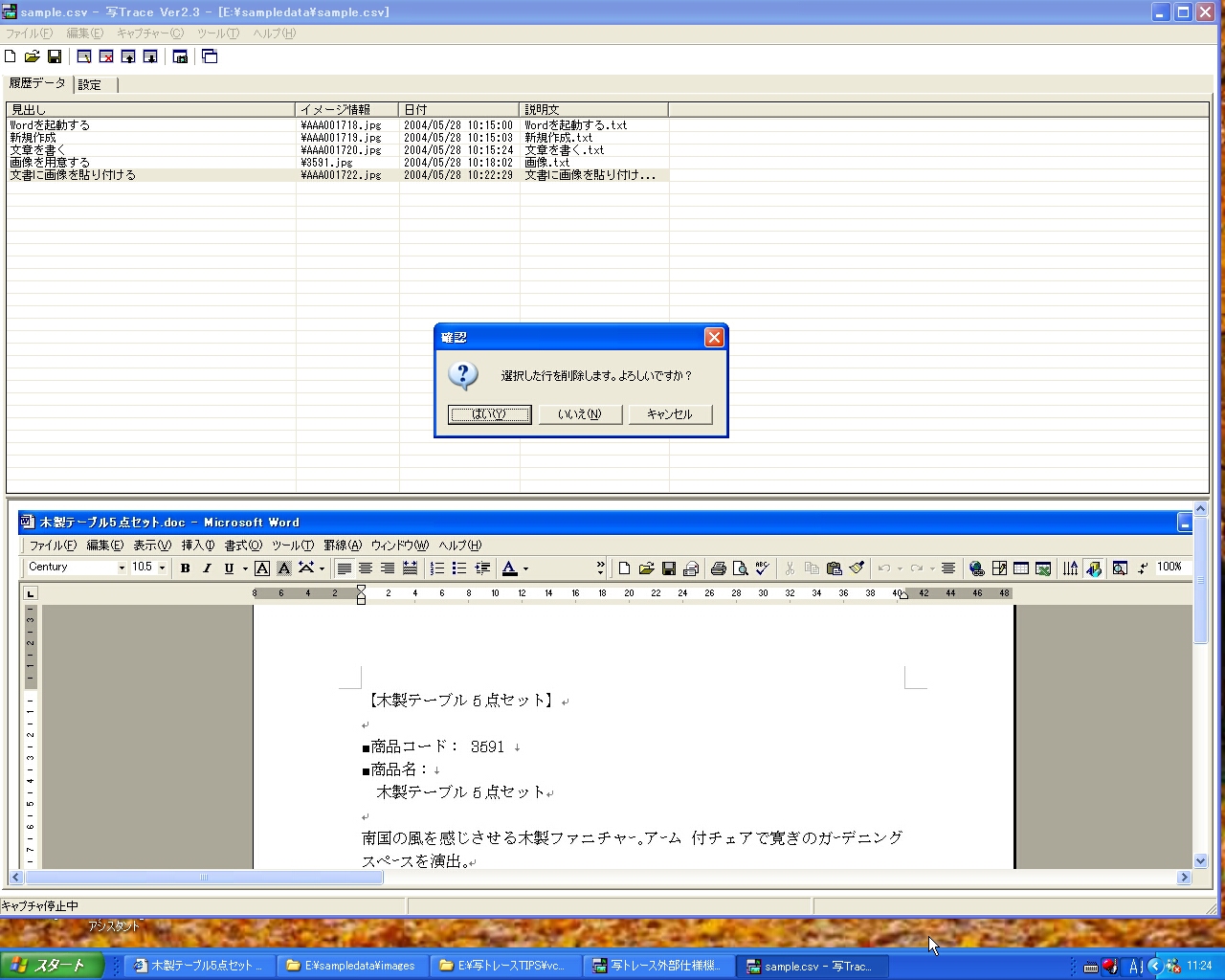The image size is (1225, 980).
Task: Save using the 写Trace toolbar floppy icon
Action: coord(55,56)
